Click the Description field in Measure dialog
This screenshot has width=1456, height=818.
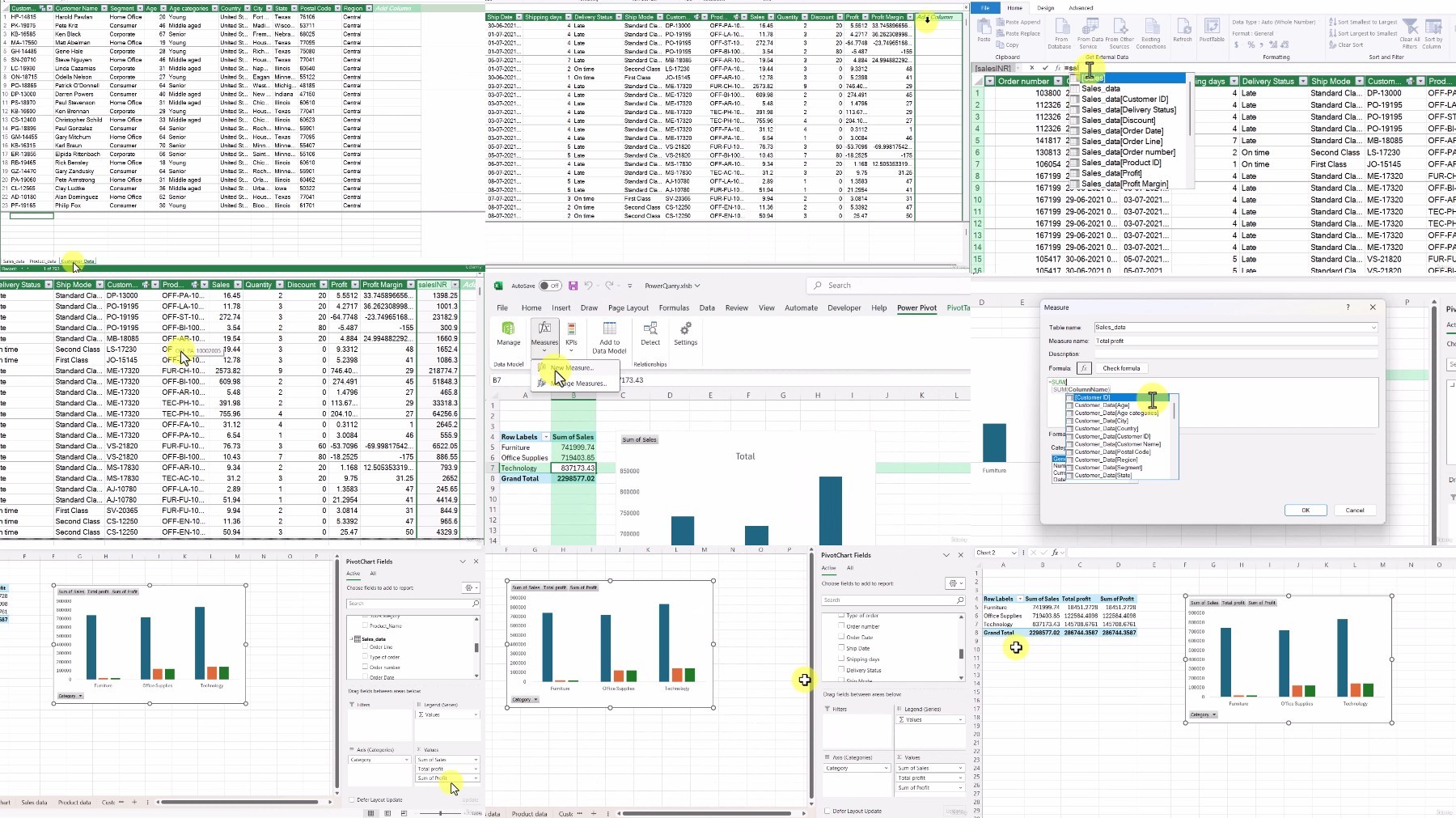coord(1235,354)
